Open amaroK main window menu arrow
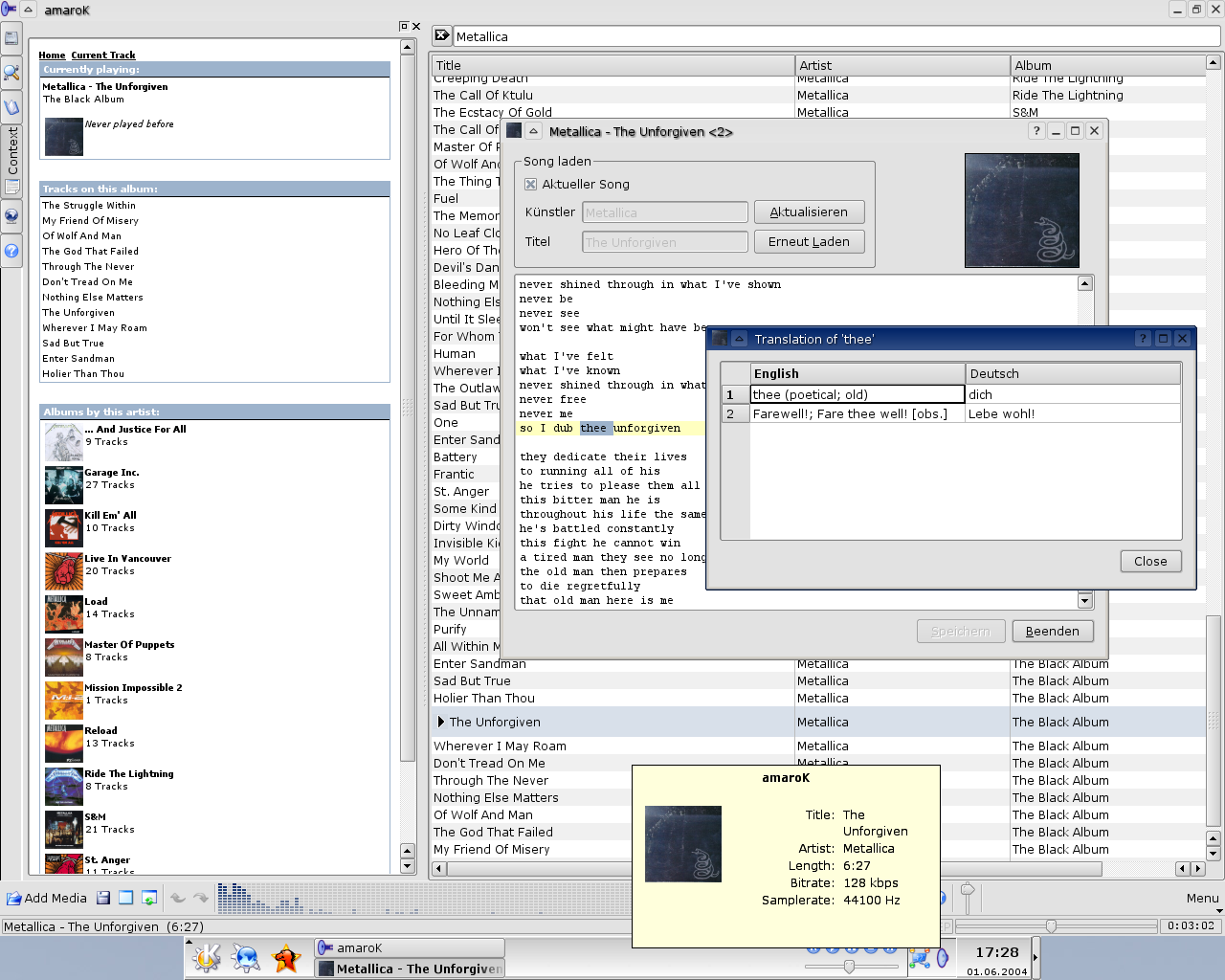 (x=28, y=10)
